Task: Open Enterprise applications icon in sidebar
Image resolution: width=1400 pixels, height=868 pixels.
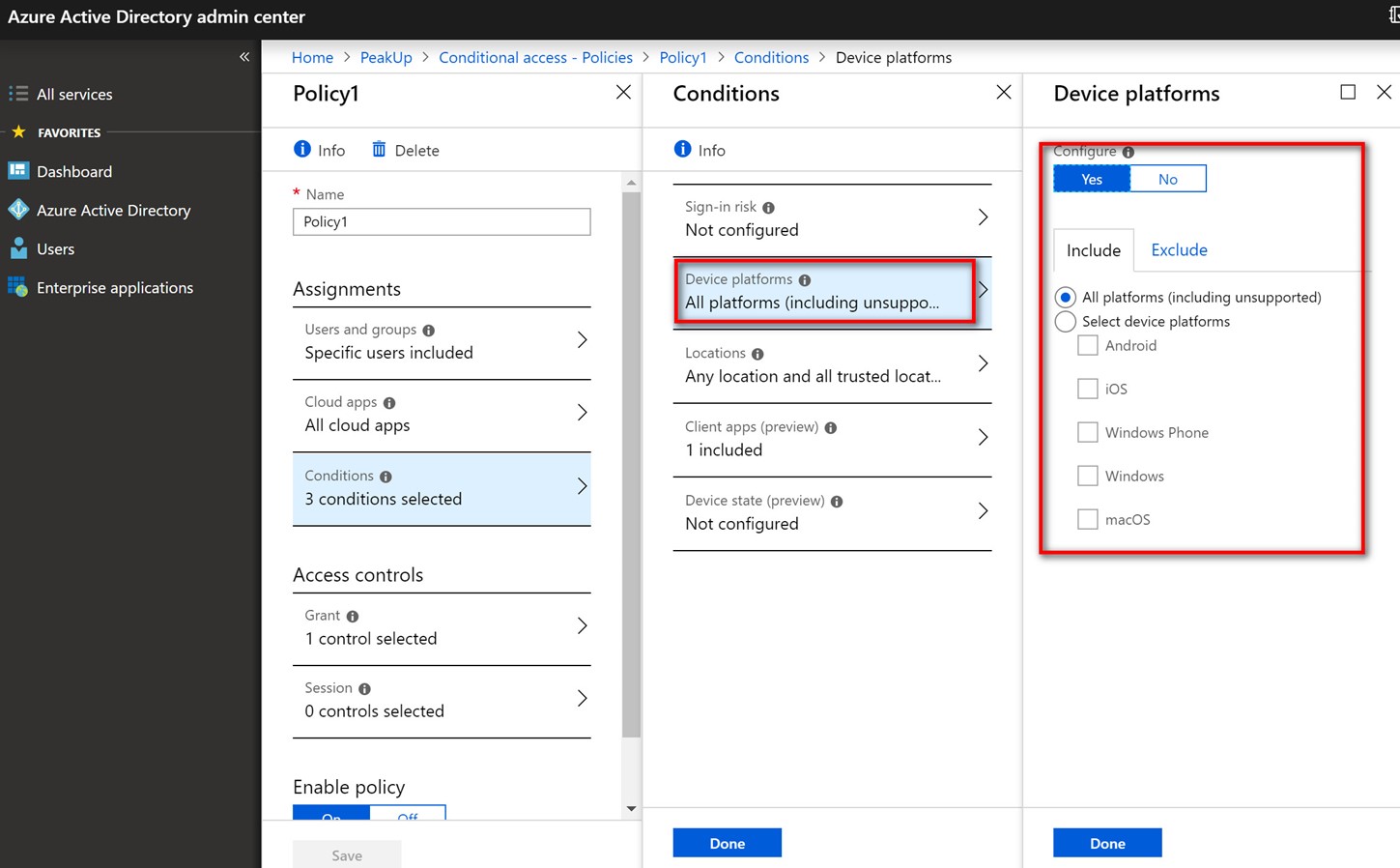Action: [17, 287]
